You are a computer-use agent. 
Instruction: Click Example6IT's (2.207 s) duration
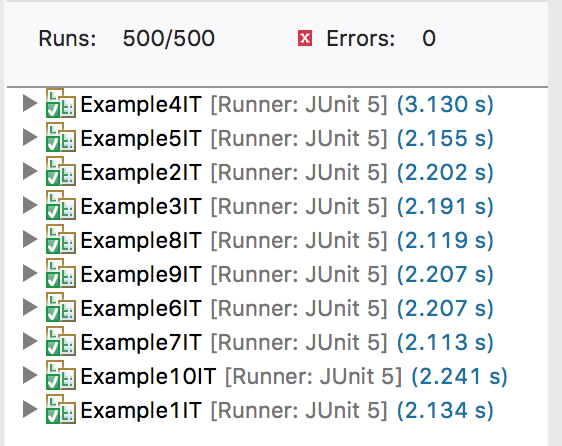(445, 309)
